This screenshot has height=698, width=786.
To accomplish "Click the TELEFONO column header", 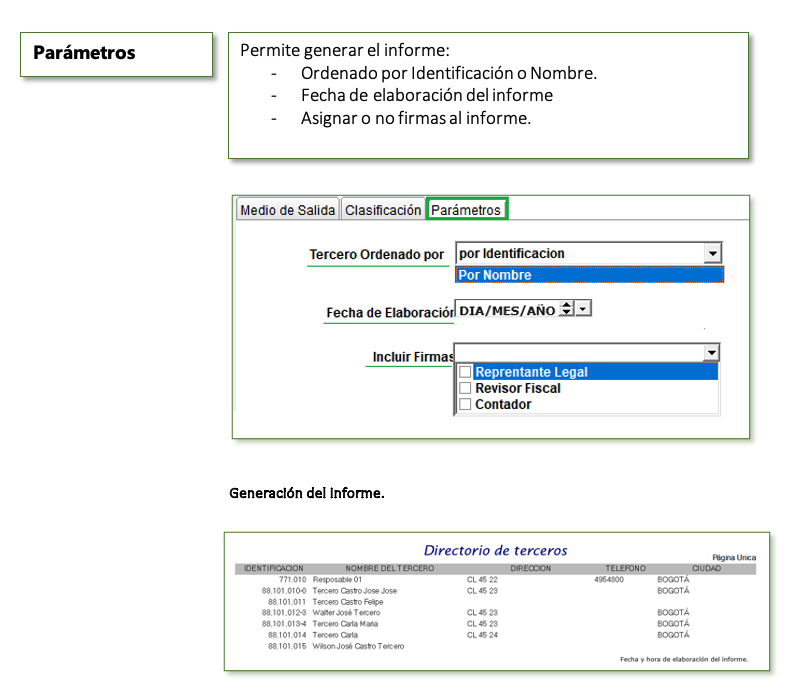I will click(625, 568).
